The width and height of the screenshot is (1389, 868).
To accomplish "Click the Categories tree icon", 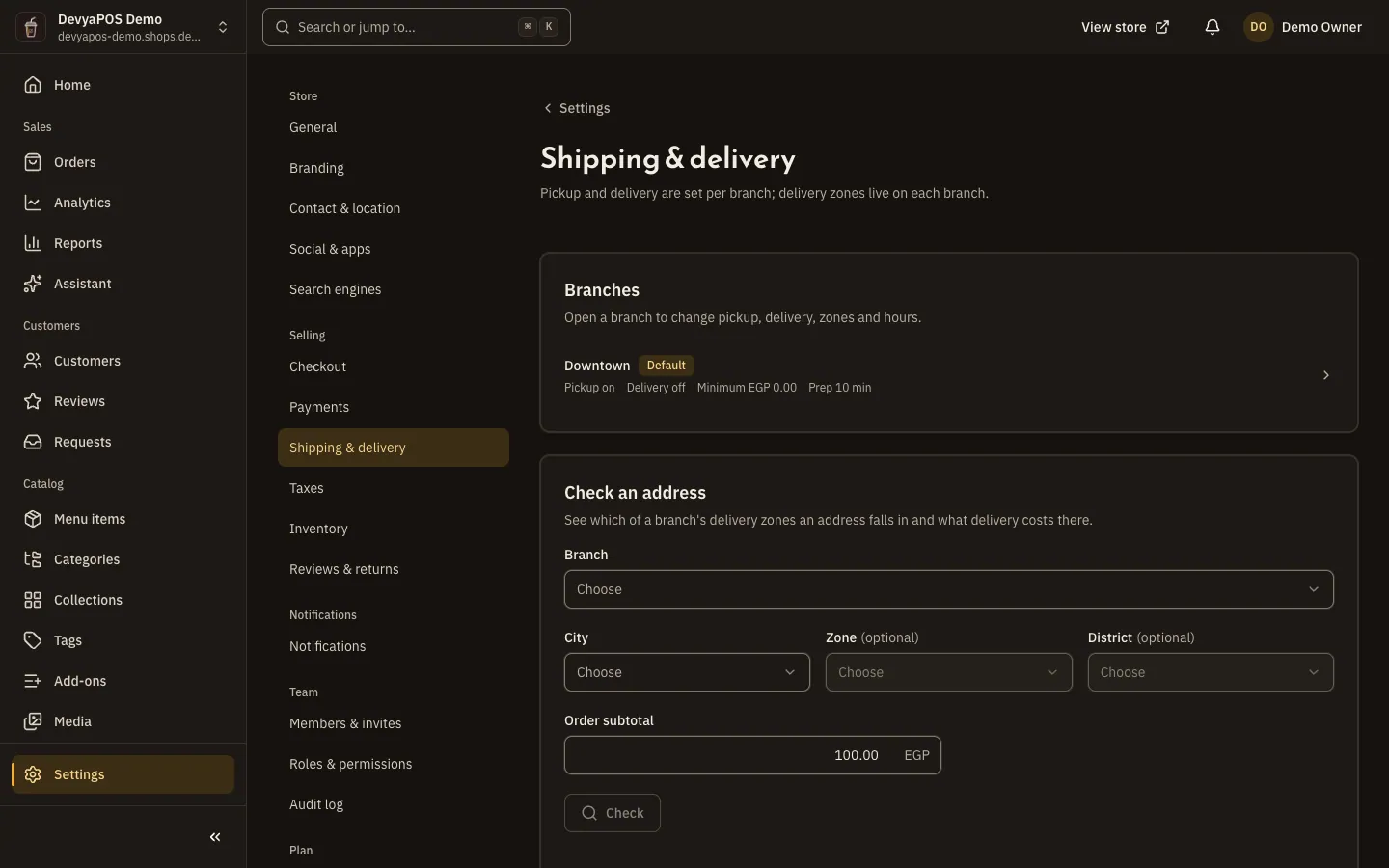I will point(33,559).
